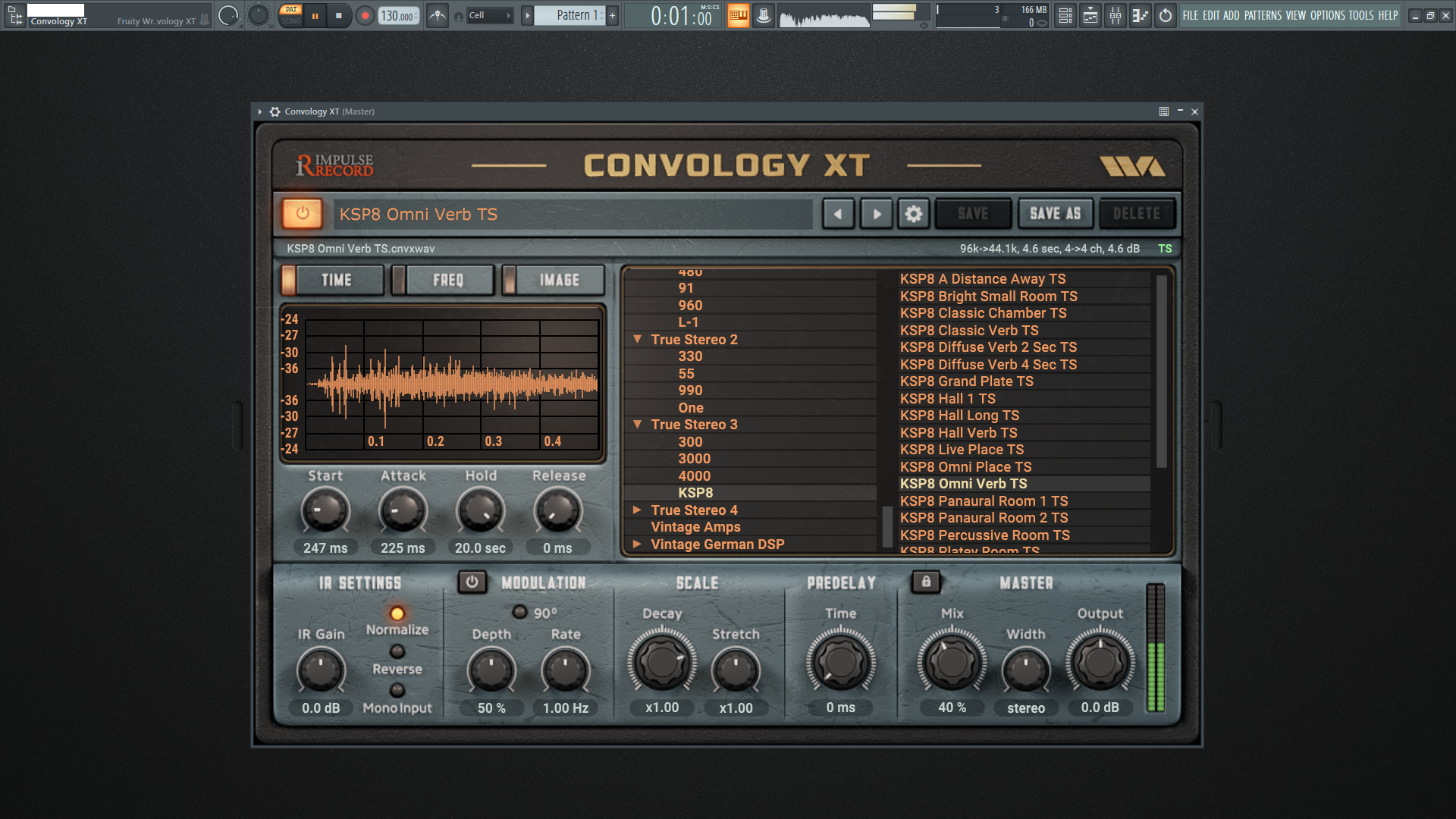The image size is (1456, 819).
Task: Open the plugin window options arrow
Action: [x=259, y=111]
